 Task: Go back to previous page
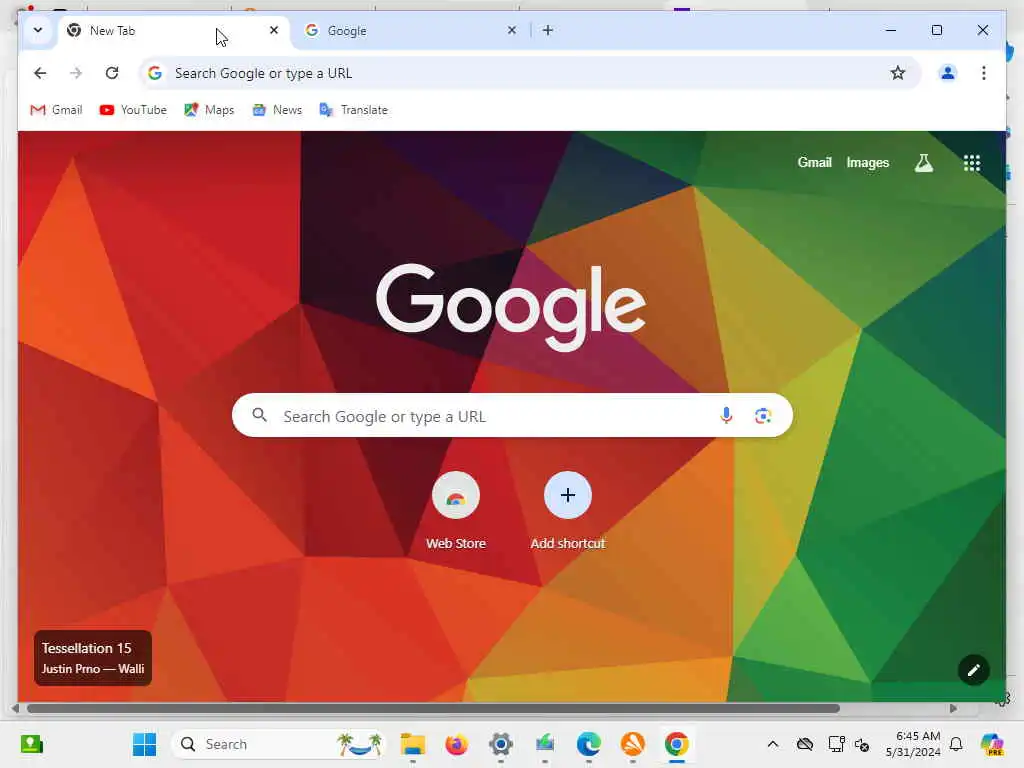tap(40, 73)
